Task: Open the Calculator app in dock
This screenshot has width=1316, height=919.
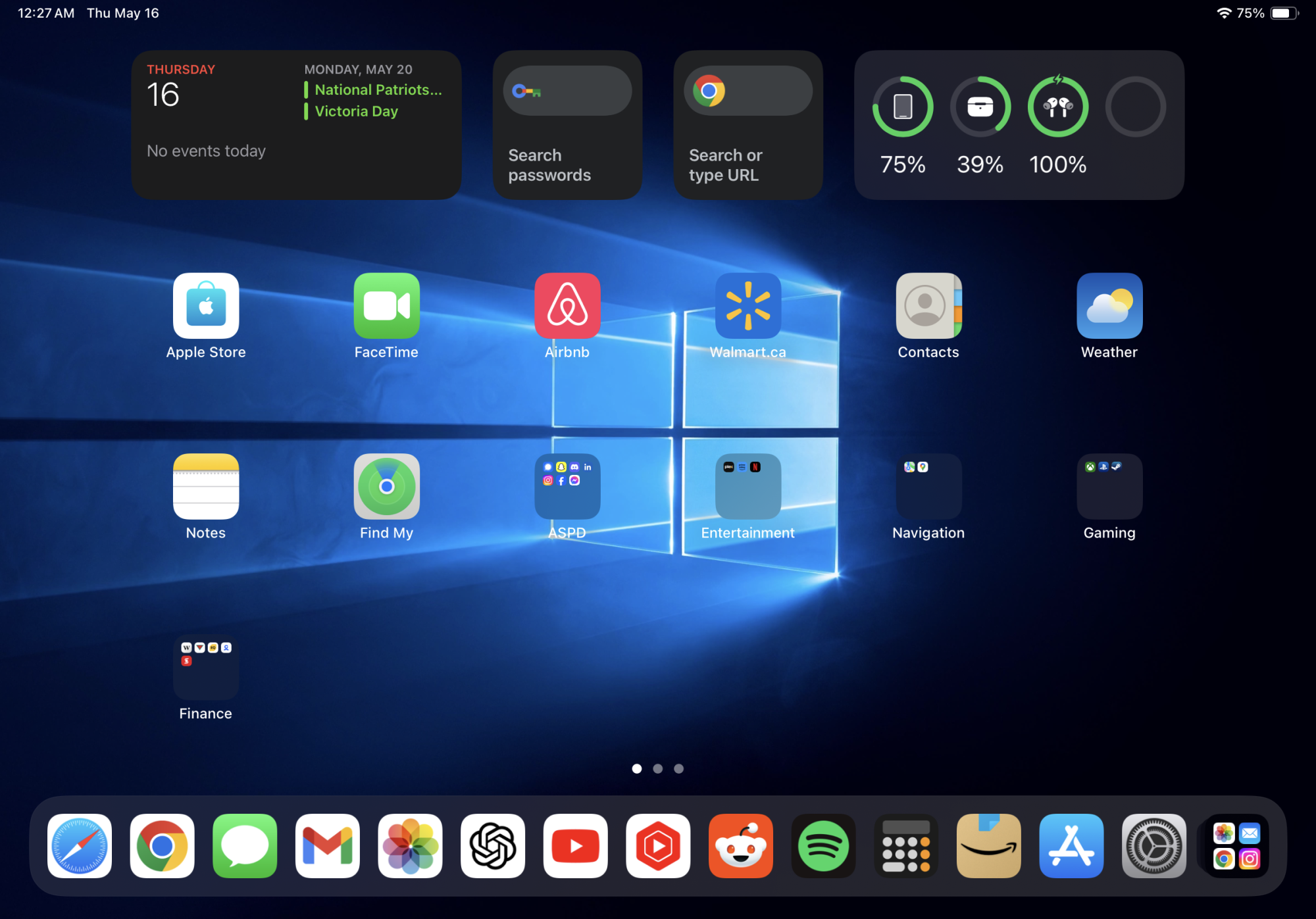Action: click(906, 846)
